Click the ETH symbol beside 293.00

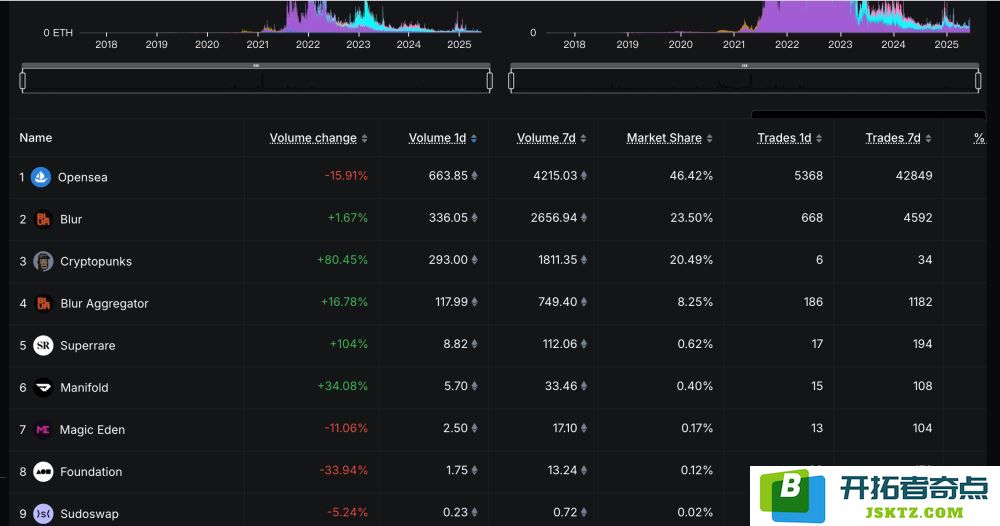click(474, 259)
